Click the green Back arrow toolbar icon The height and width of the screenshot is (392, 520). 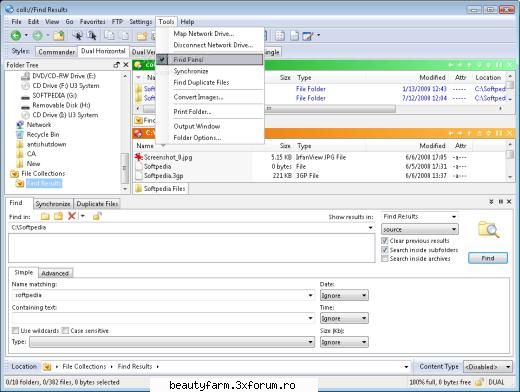15,35
